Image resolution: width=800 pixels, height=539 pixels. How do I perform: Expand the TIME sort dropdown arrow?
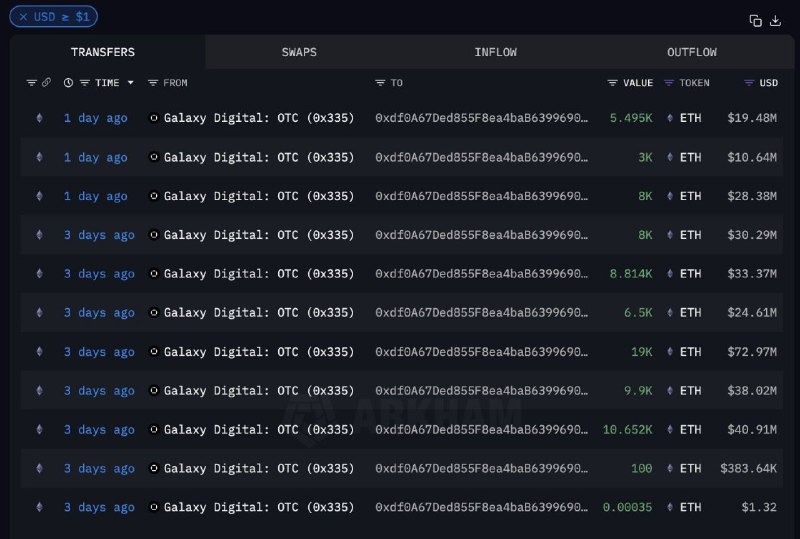tap(131, 83)
